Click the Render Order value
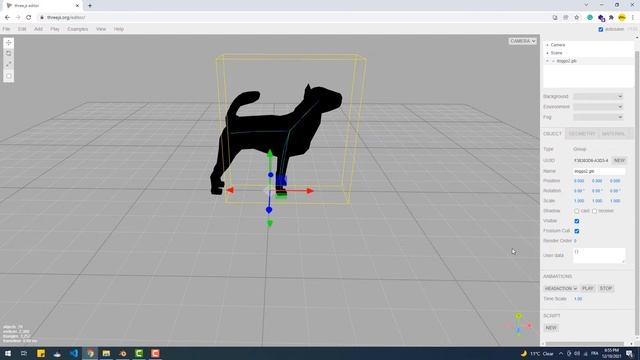Screen dimensions: 640x360 coord(575,241)
